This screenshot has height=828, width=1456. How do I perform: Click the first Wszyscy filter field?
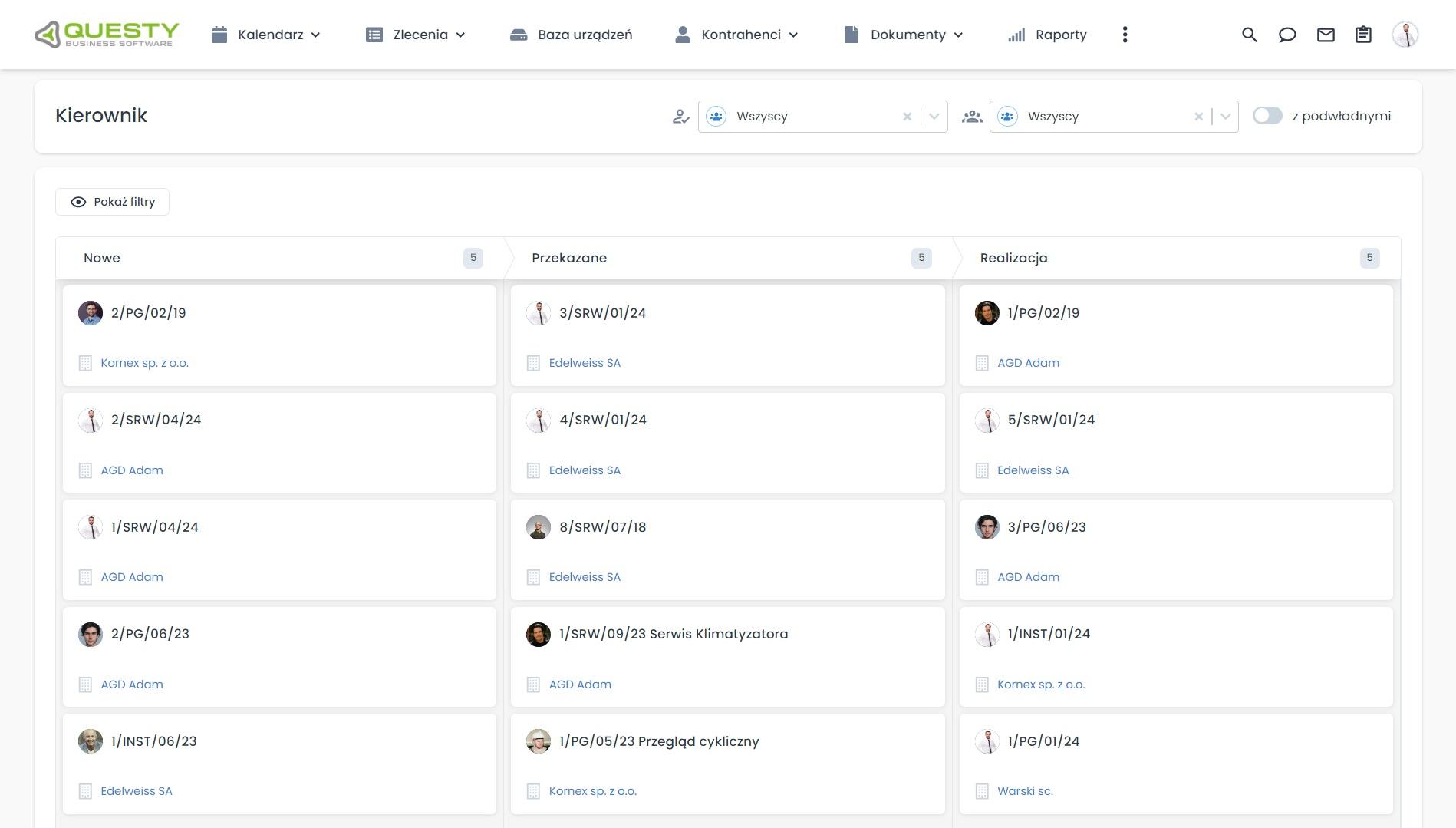point(822,117)
